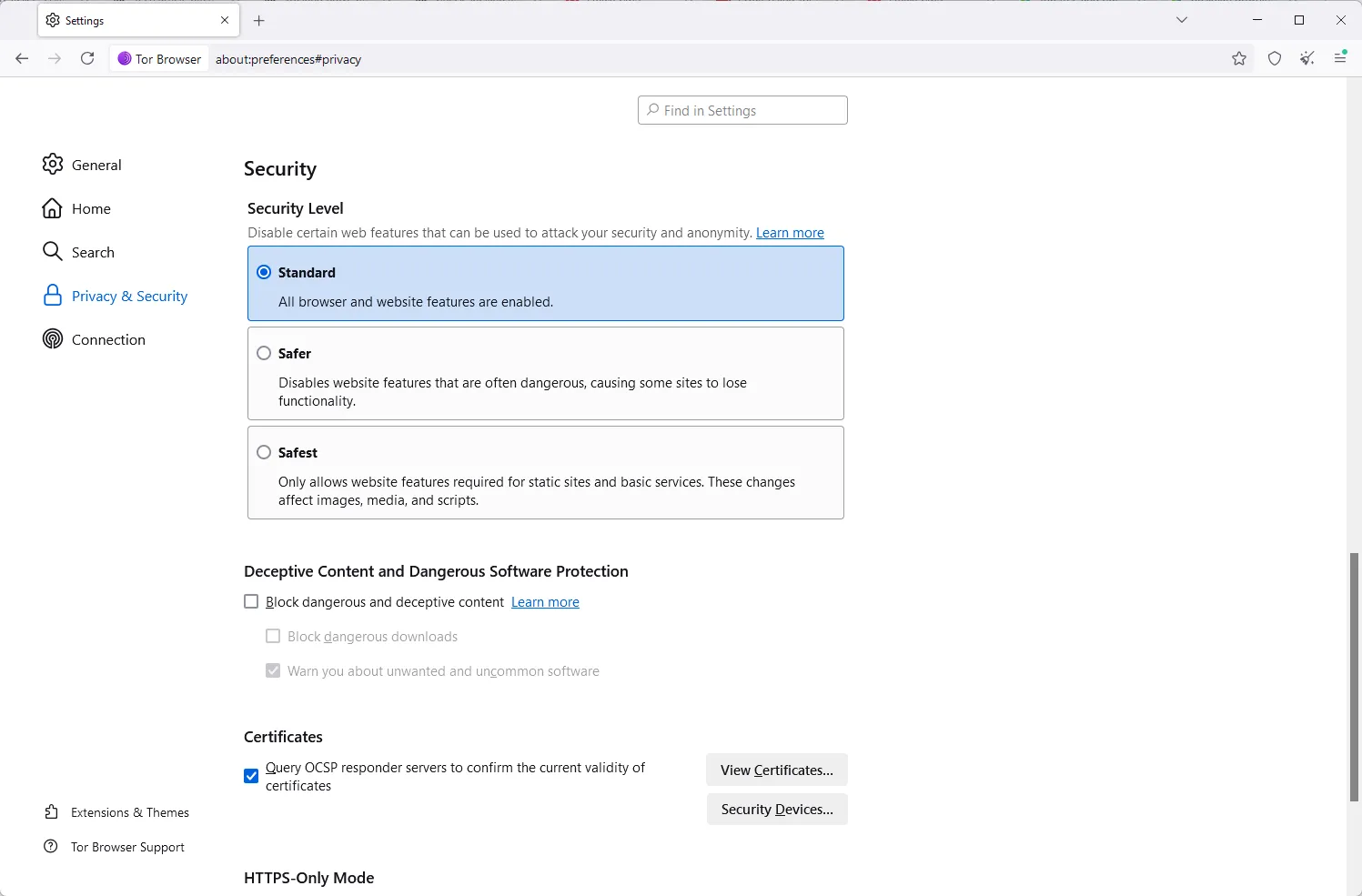1362x896 pixels.
Task: Switch to the Connection settings category
Action: click(x=107, y=339)
